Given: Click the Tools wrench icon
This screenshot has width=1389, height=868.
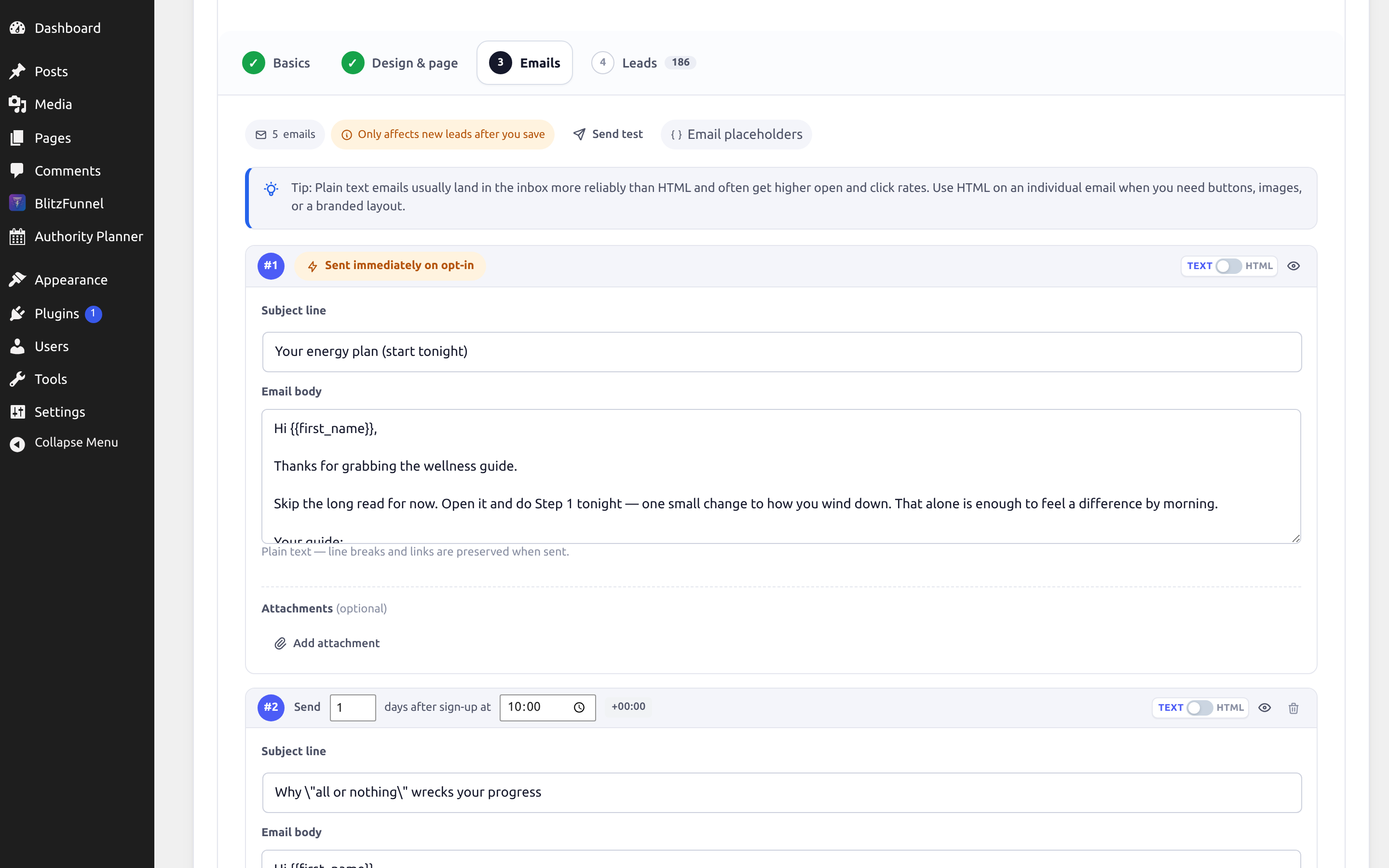Looking at the screenshot, I should [x=17, y=379].
